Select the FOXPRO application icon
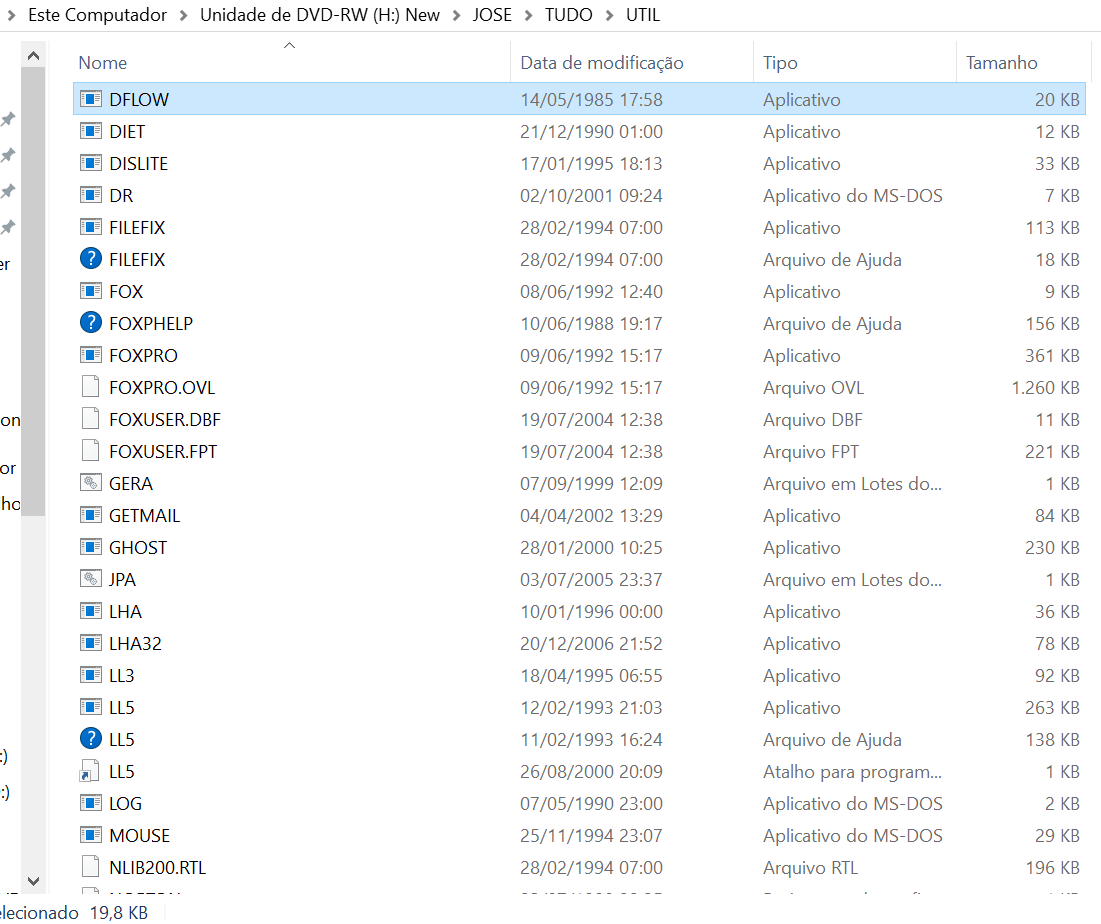1101x924 pixels. (x=91, y=355)
